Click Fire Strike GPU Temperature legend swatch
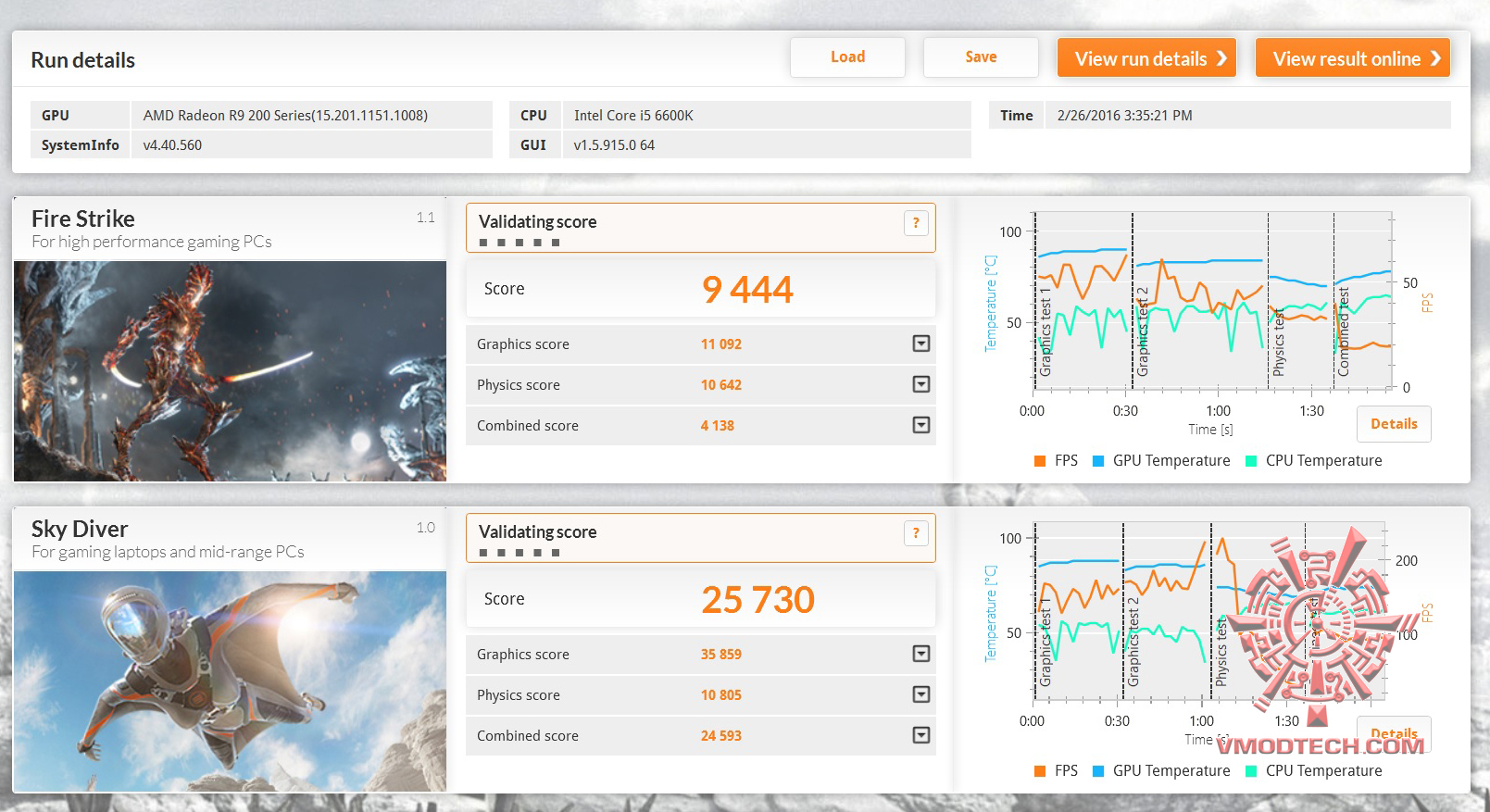The height and width of the screenshot is (812, 1490). point(1098,461)
